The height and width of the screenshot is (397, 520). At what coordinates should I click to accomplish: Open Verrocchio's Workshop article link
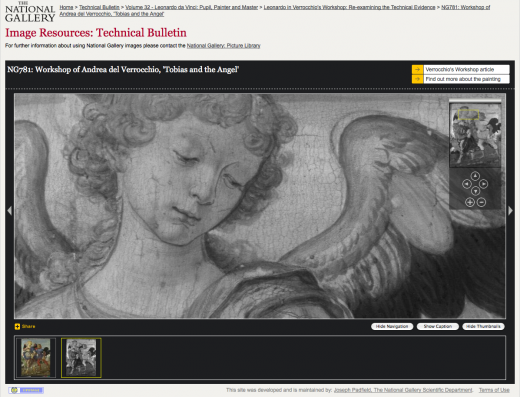coord(460,69)
